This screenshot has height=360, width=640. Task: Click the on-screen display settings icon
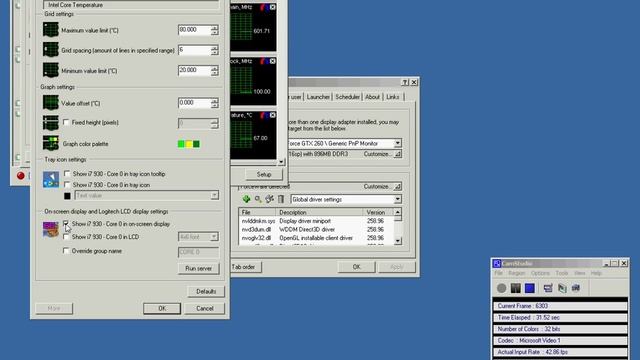[51, 229]
